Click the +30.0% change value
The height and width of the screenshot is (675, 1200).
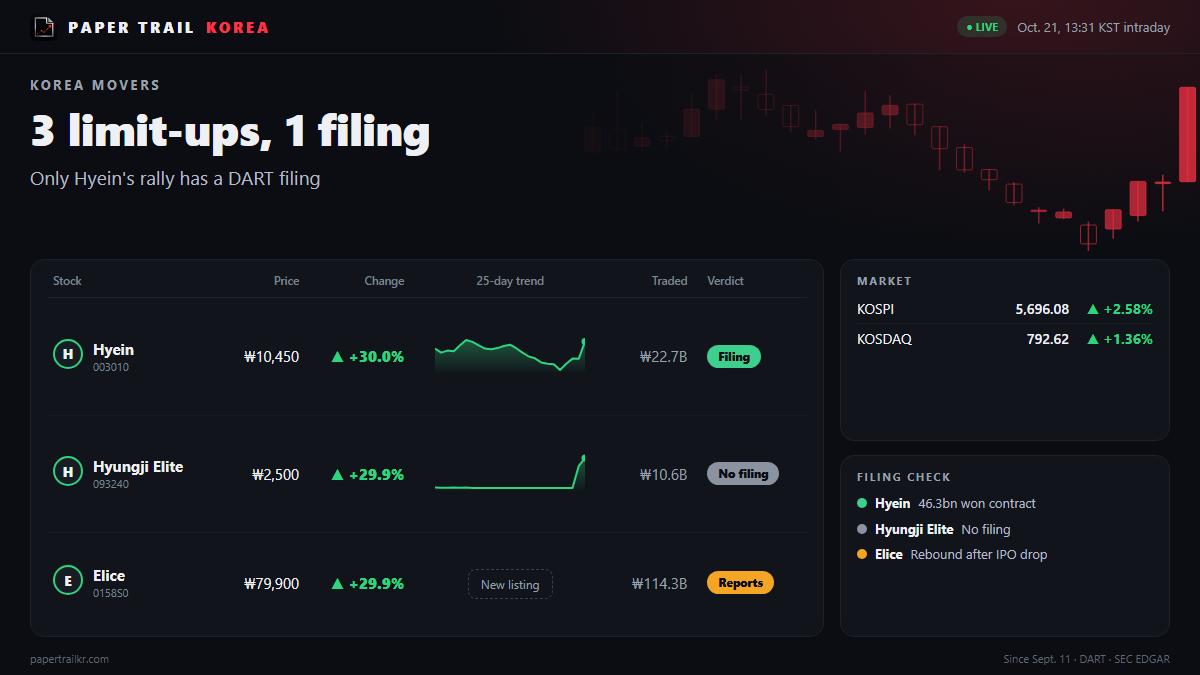pos(377,357)
